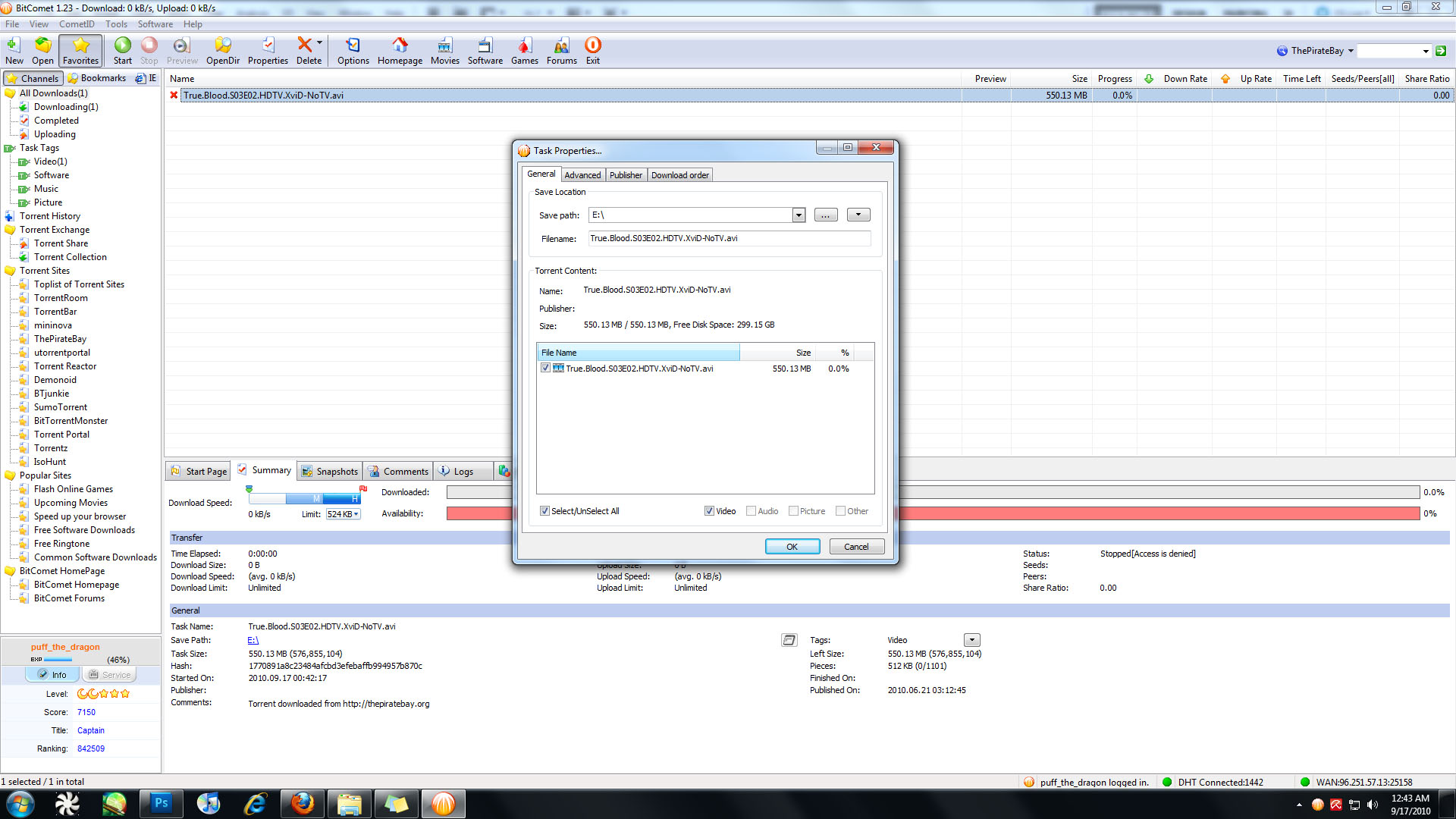Click the red X status icon of torrent
This screenshot has height=819, width=1456.
(174, 96)
